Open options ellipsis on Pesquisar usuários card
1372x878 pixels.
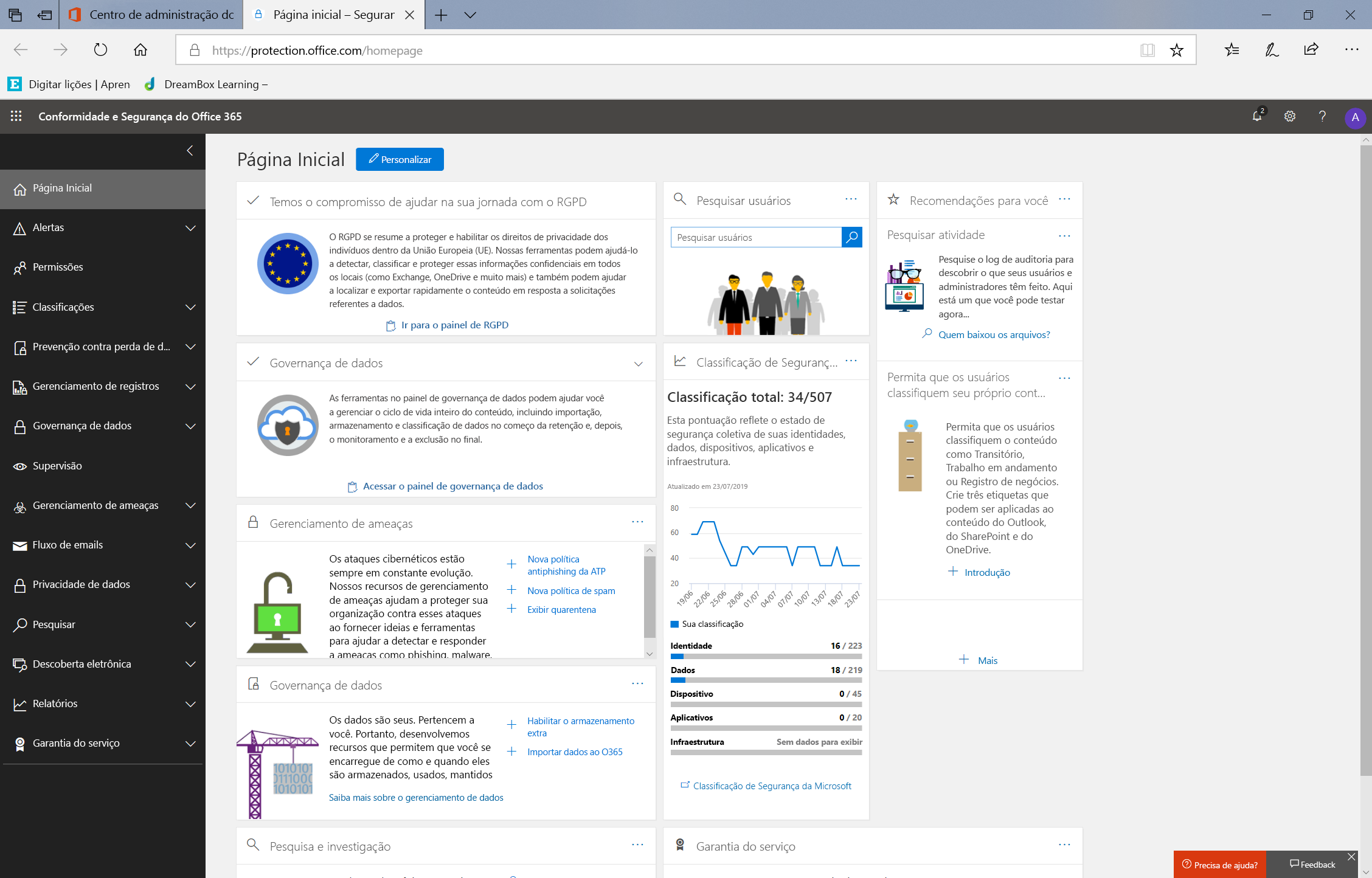click(851, 199)
